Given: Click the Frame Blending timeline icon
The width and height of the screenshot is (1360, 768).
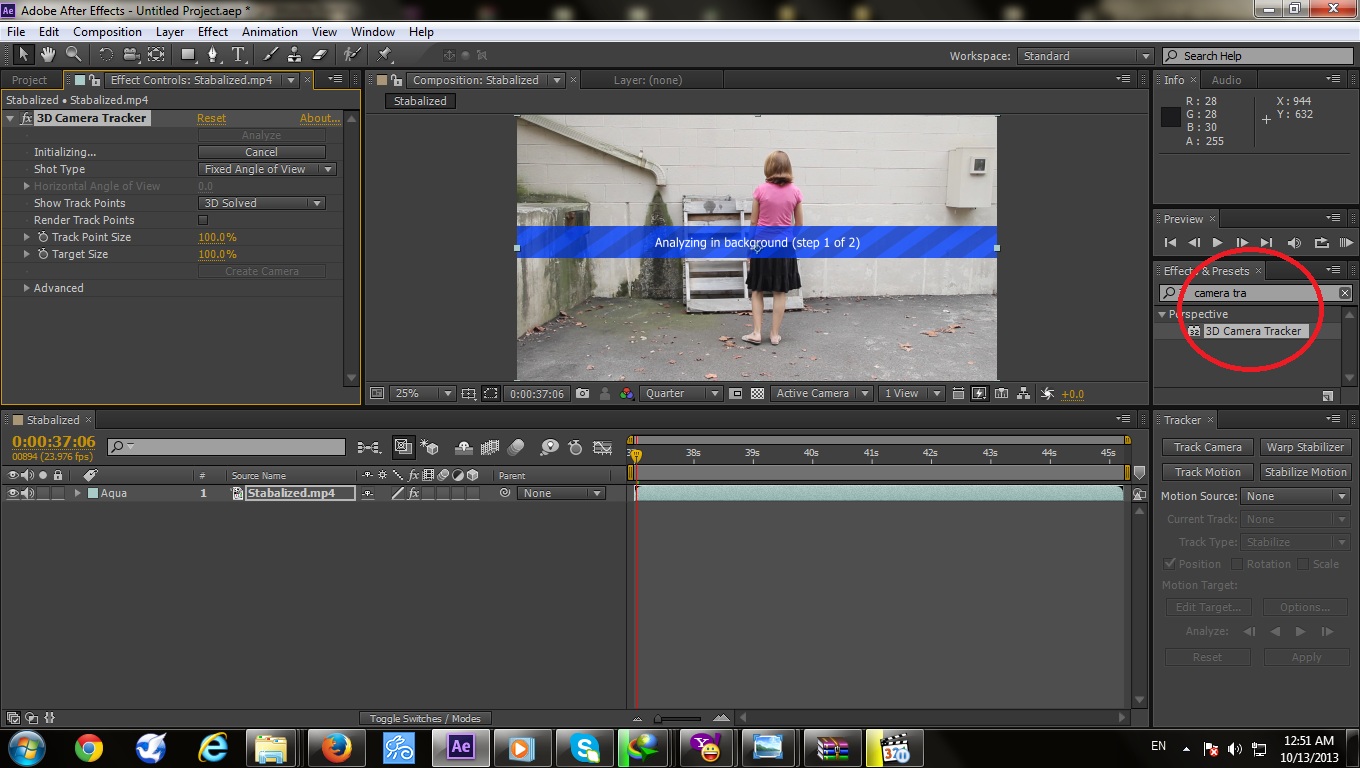Looking at the screenshot, I should point(490,447).
